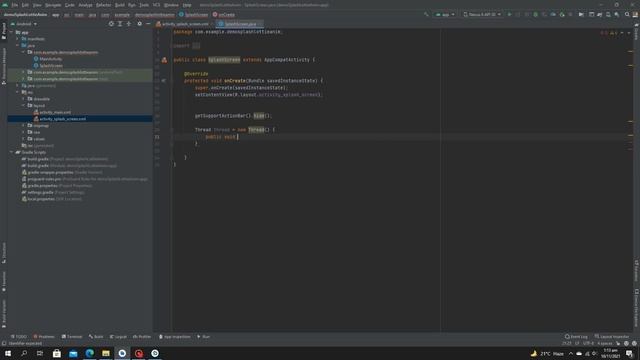
Task: Click the SplashScreen breadcrumb in navigation bar
Action: (x=193, y=15)
